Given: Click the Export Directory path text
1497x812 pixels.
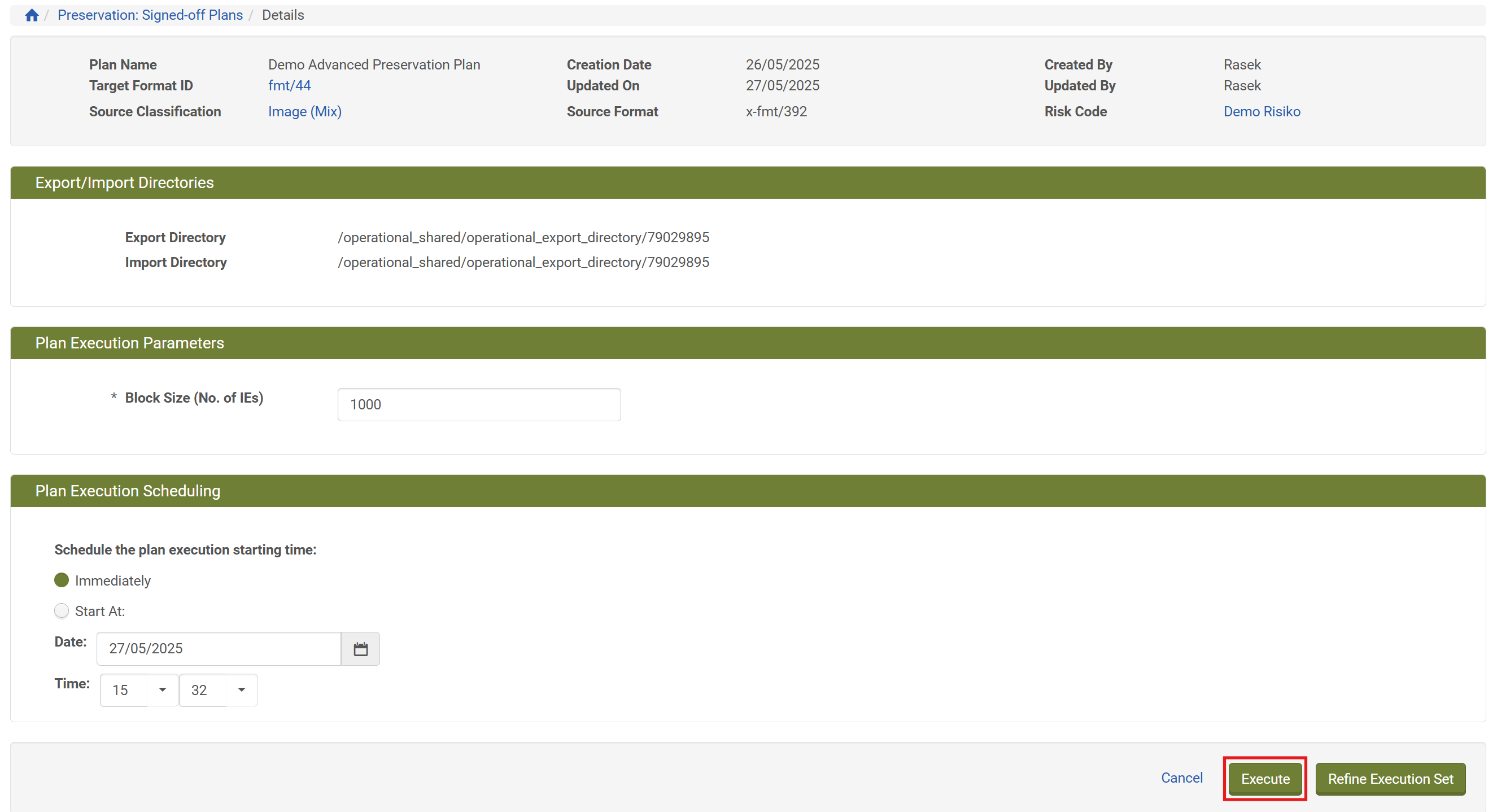Looking at the screenshot, I should (x=523, y=238).
